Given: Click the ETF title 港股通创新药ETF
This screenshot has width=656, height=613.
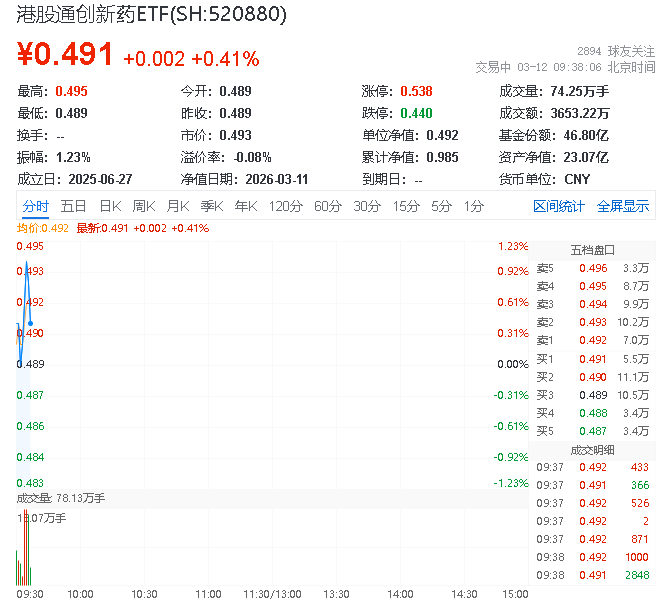Looking at the screenshot, I should (x=152, y=15).
